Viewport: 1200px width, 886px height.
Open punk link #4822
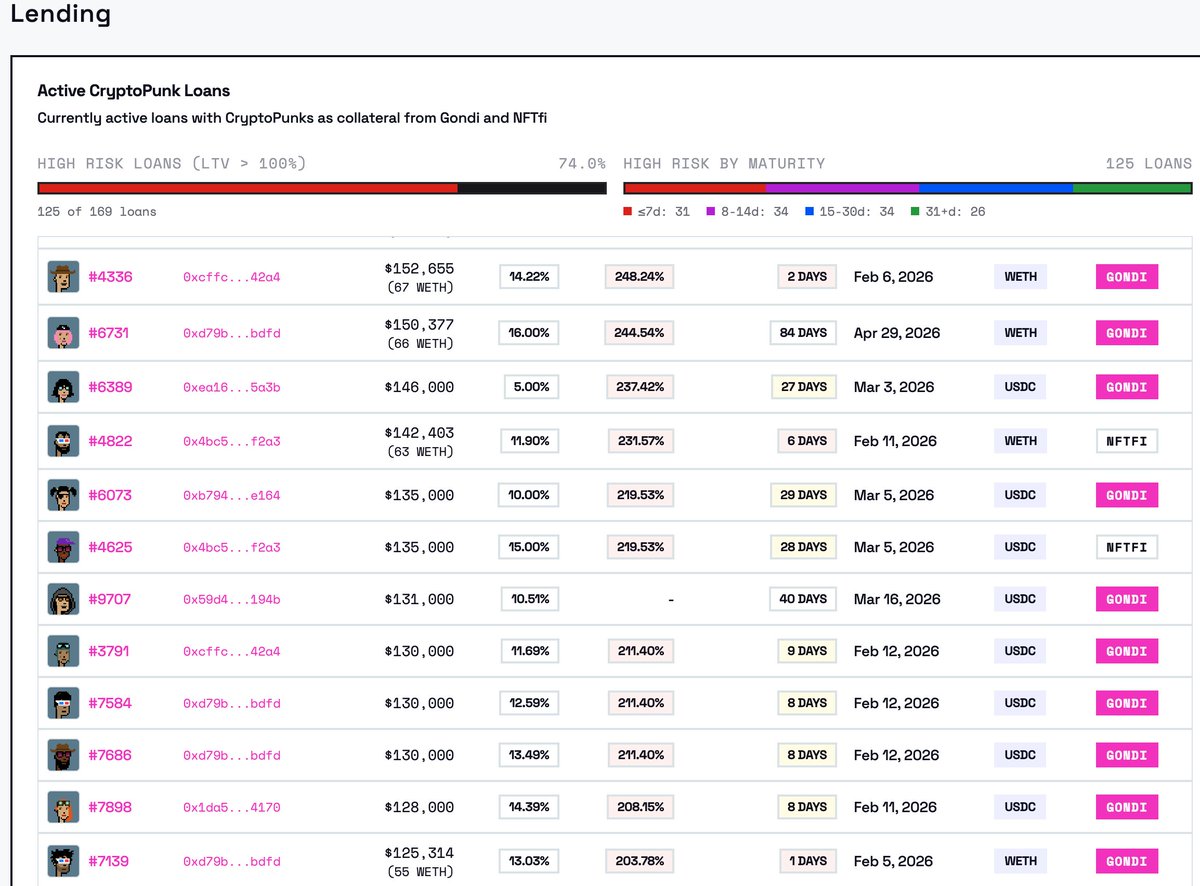click(x=110, y=441)
